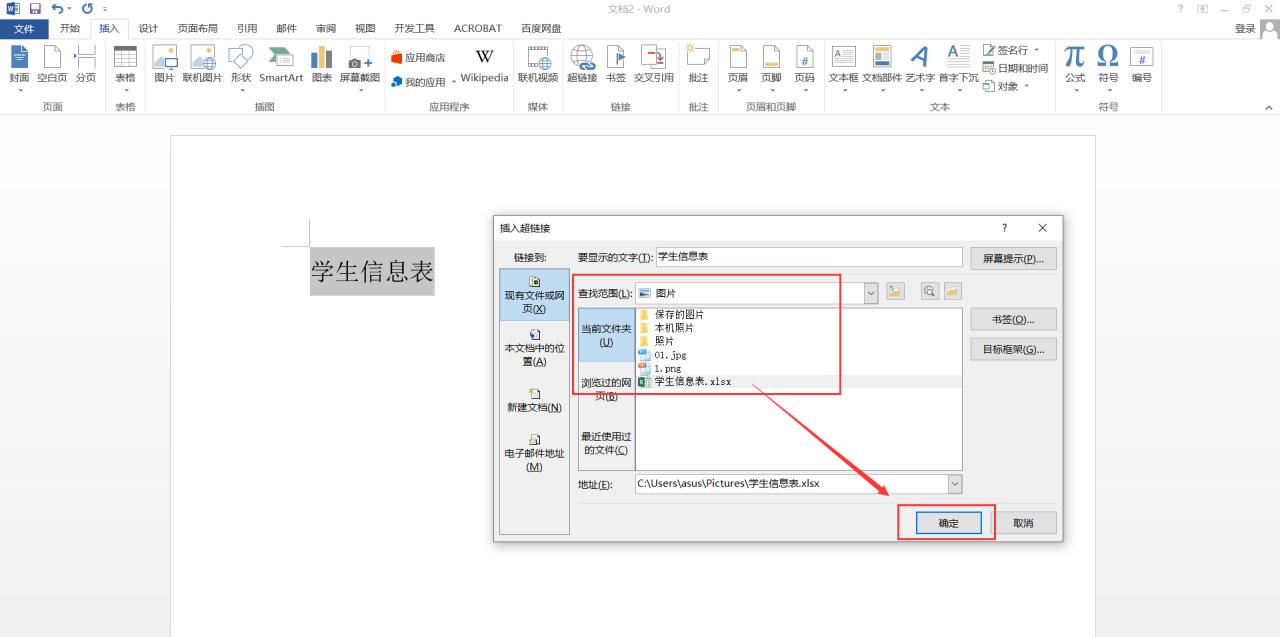Screen dimensions: 1280x637
Task: Expand the 地址 address dropdown arrow
Action: (955, 484)
